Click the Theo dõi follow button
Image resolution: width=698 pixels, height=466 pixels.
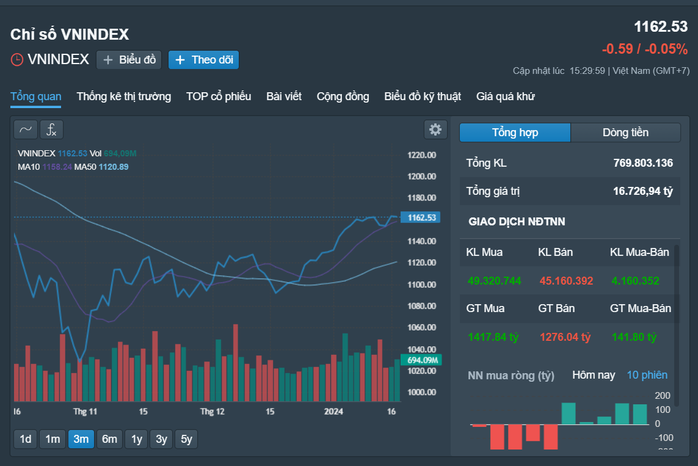204,60
